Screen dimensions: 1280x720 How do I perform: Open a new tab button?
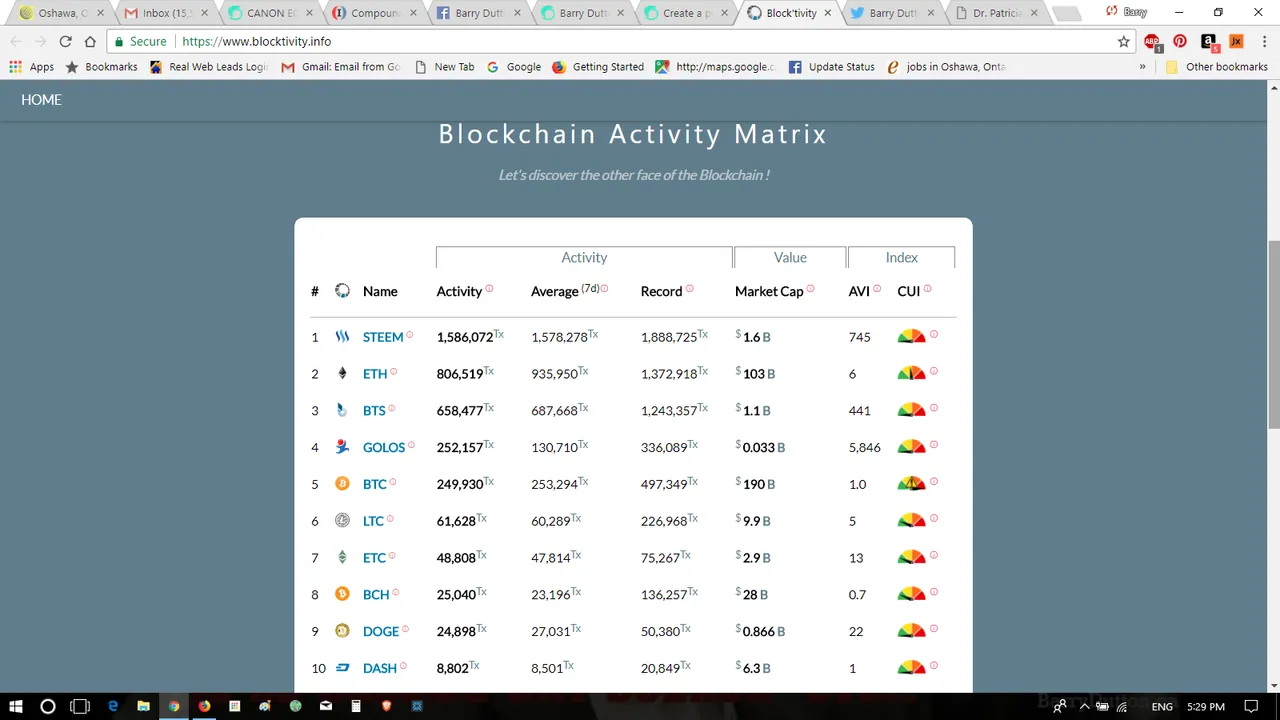coord(1067,14)
